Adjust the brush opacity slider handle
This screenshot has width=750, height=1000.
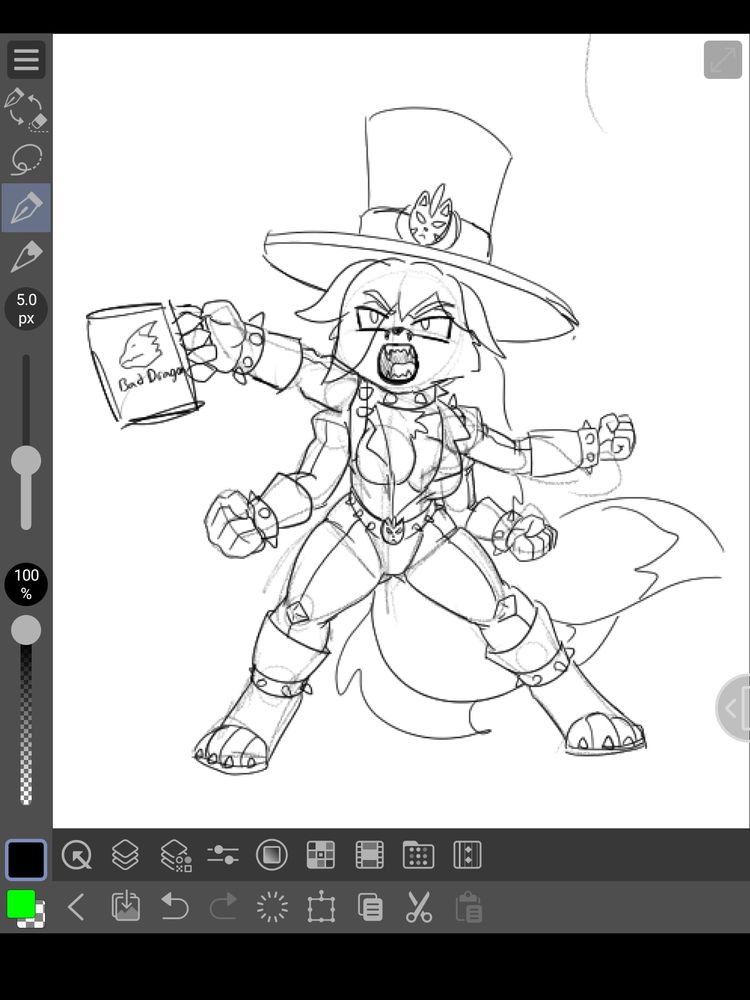pos(26,630)
